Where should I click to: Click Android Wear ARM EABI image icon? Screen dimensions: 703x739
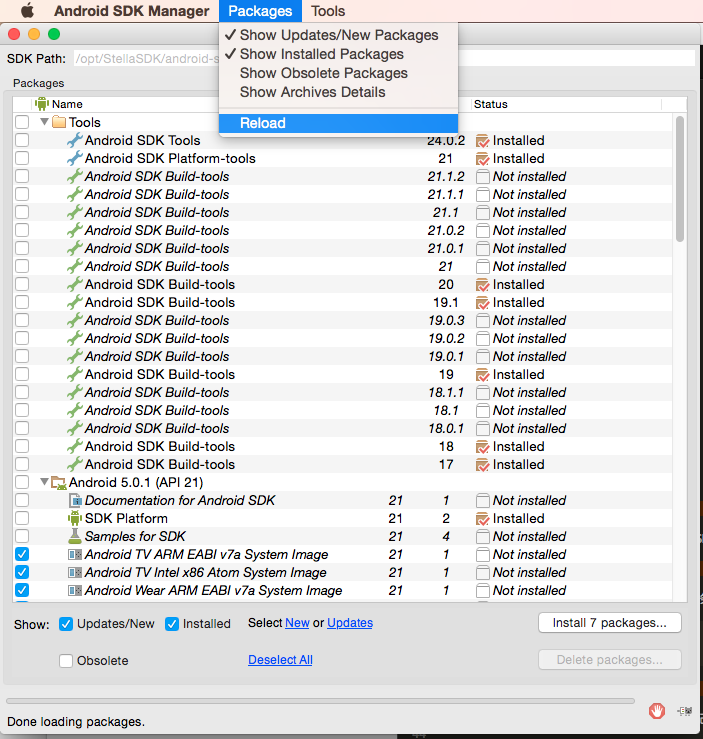click(x=75, y=590)
